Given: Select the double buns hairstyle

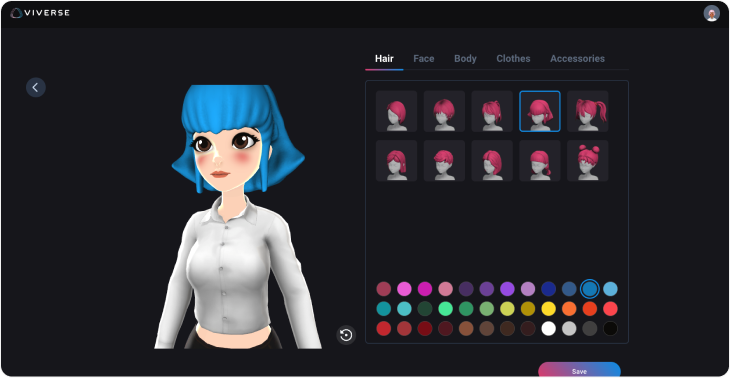Looking at the screenshot, I should coord(588,161).
